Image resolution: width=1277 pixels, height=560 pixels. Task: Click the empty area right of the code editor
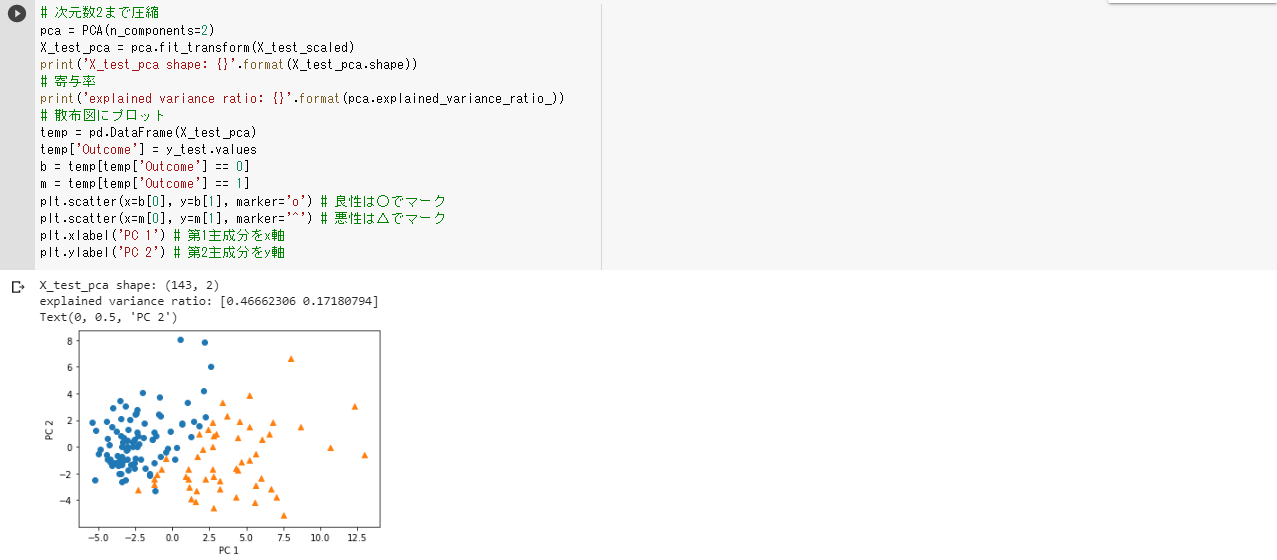tap(938, 137)
